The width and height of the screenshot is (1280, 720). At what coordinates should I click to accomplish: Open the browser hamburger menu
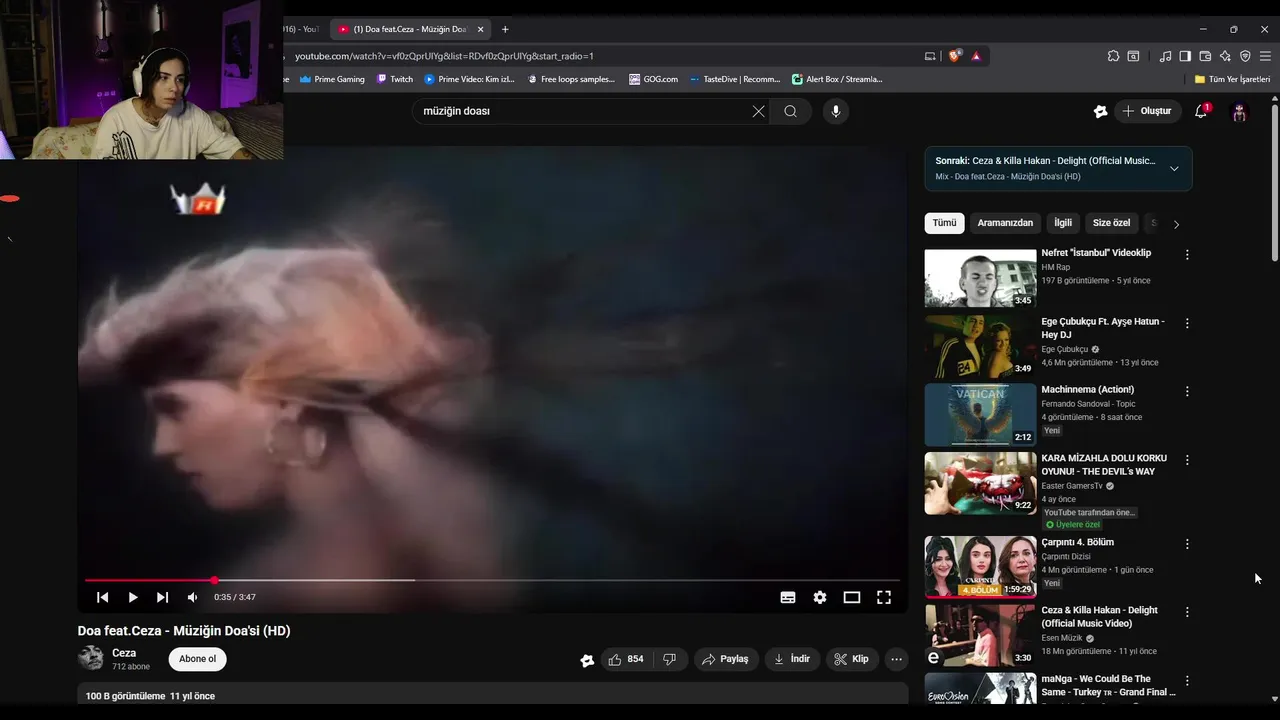(1266, 56)
